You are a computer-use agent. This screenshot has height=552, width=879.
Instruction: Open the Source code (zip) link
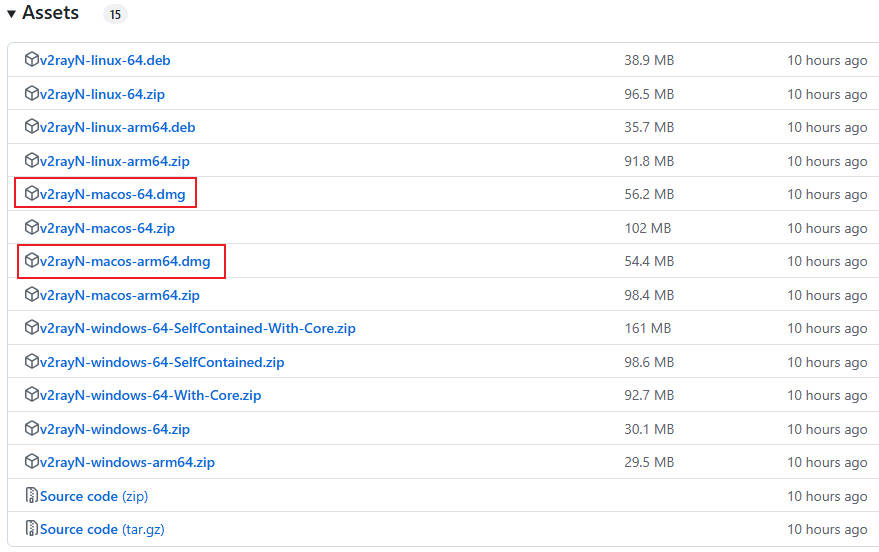pos(94,497)
